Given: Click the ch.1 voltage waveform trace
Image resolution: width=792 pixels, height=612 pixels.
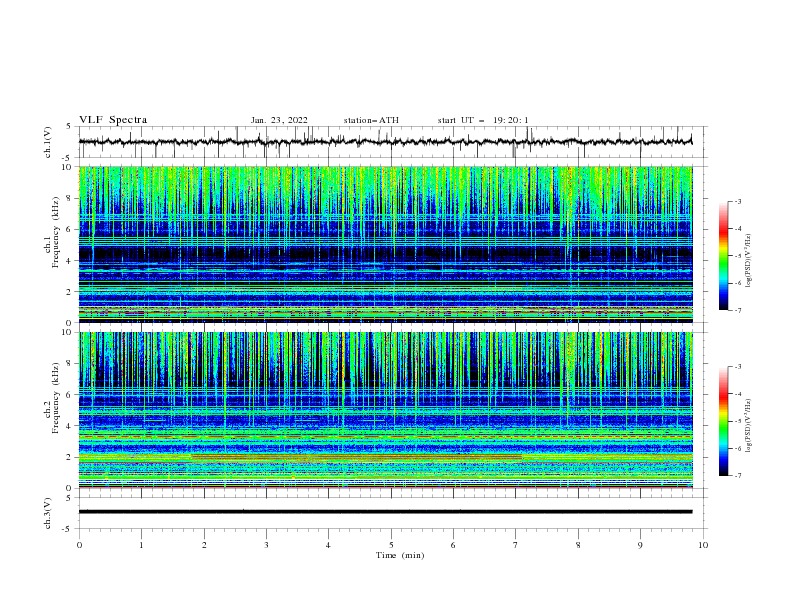Looking at the screenshot, I should tap(385, 142).
